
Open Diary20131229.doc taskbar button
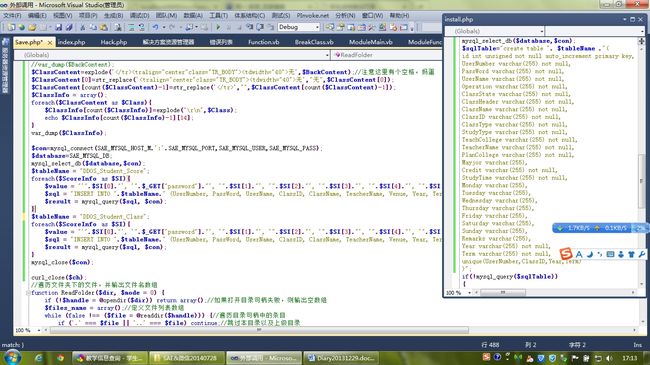coord(341,358)
